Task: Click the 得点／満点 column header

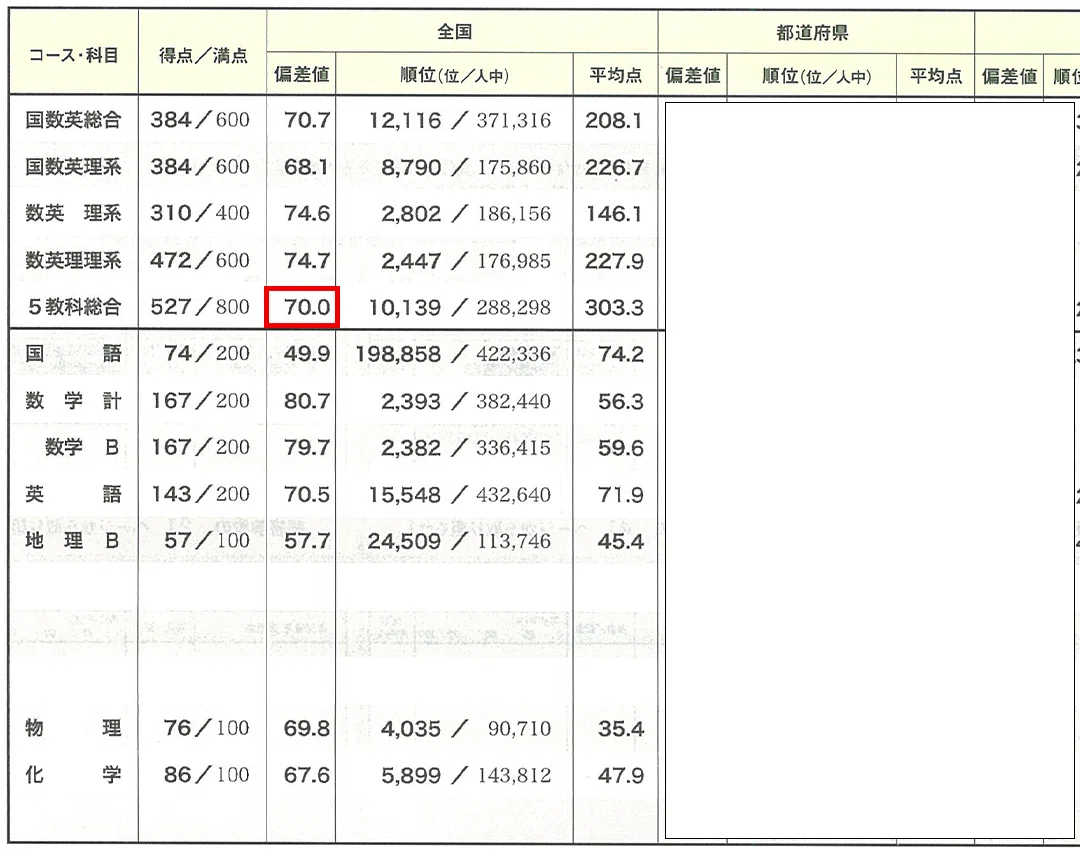Action: [x=203, y=55]
